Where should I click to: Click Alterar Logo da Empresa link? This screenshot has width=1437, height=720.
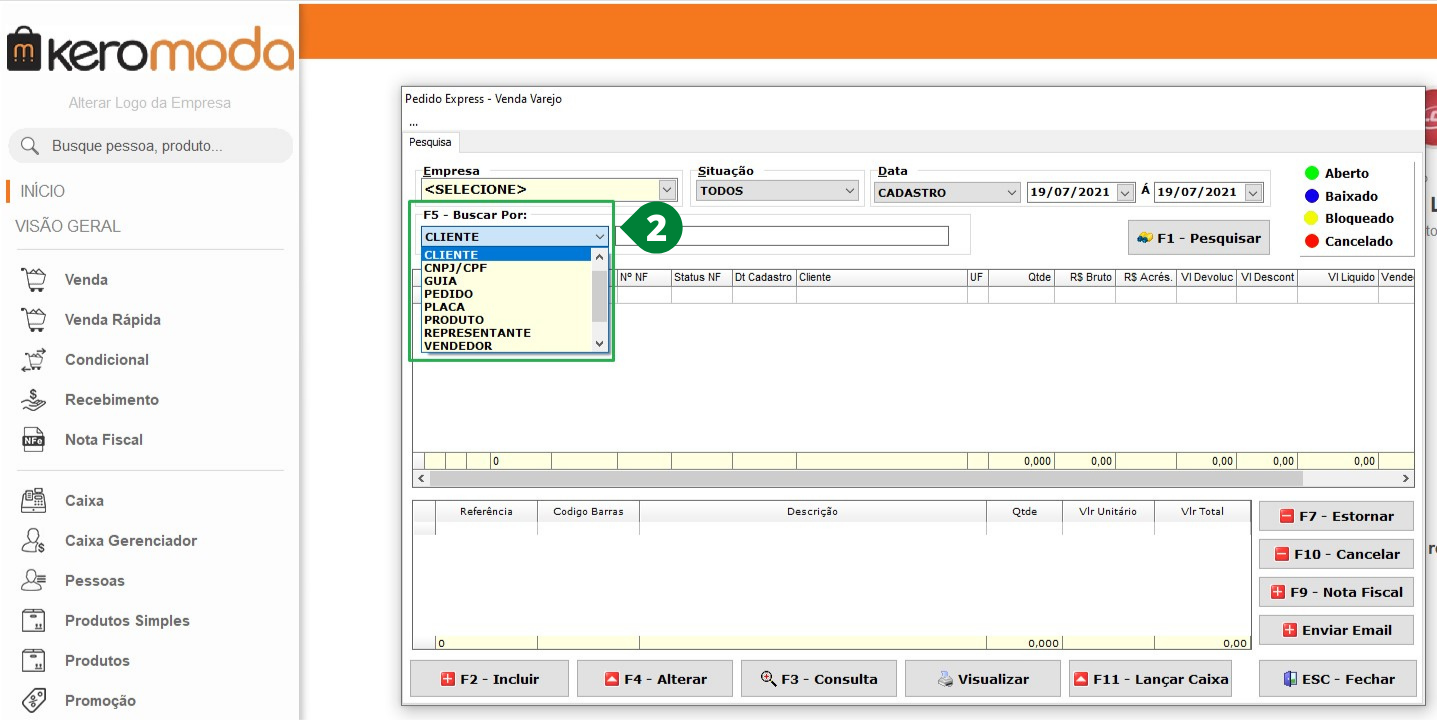point(150,103)
